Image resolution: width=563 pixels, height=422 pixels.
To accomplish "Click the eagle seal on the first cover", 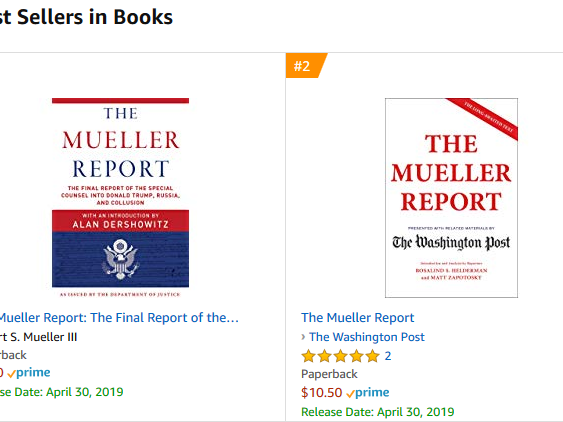I will [x=120, y=259].
